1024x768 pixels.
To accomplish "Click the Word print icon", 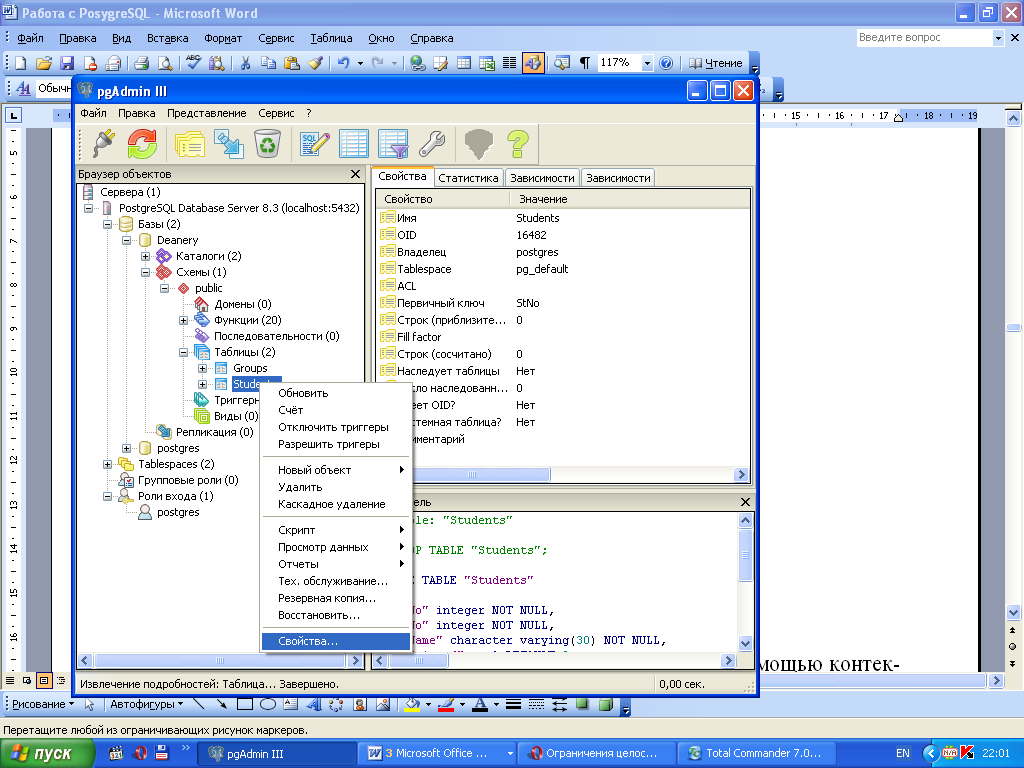I will coord(141,63).
